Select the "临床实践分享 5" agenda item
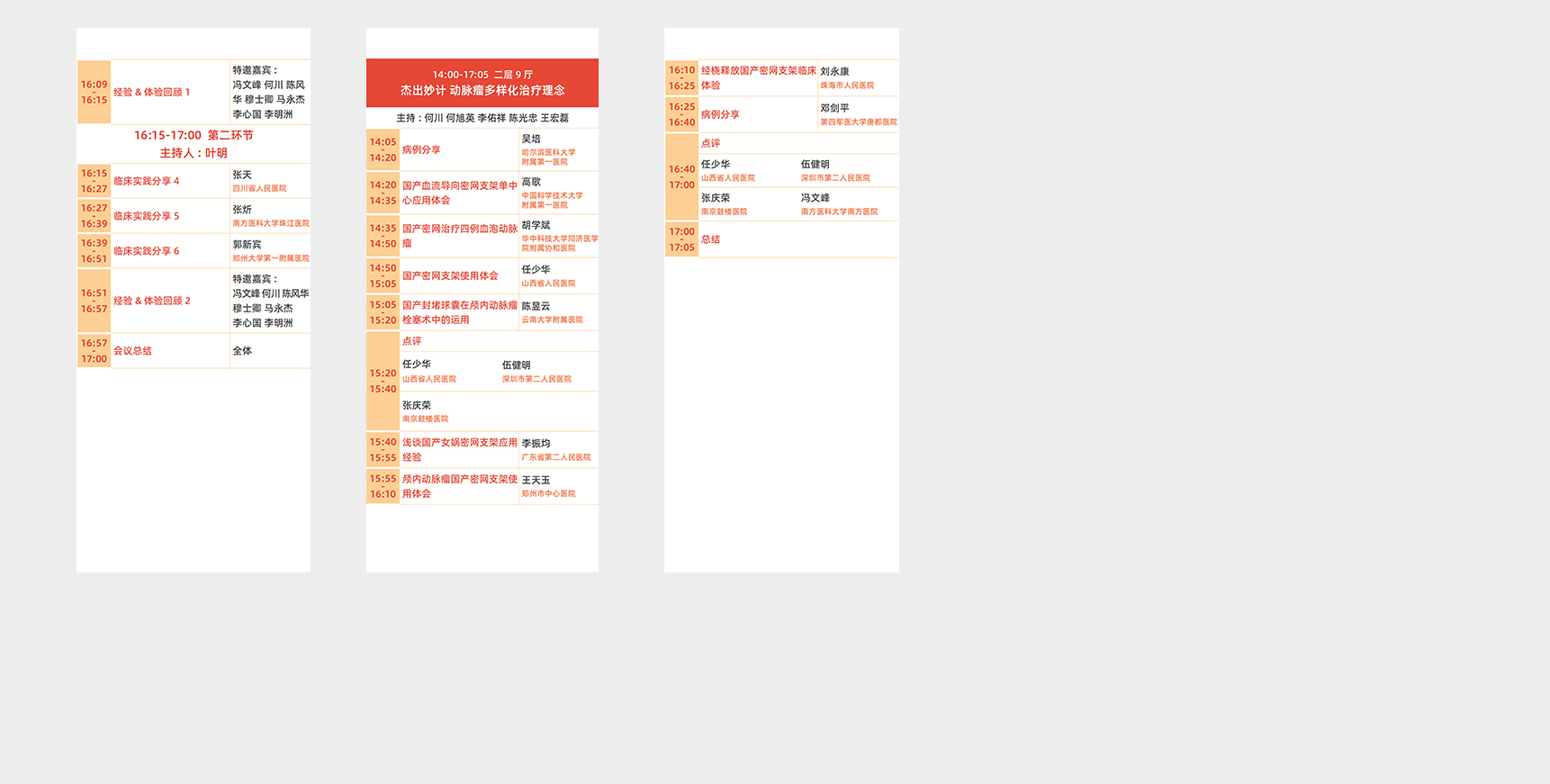 tap(147, 216)
